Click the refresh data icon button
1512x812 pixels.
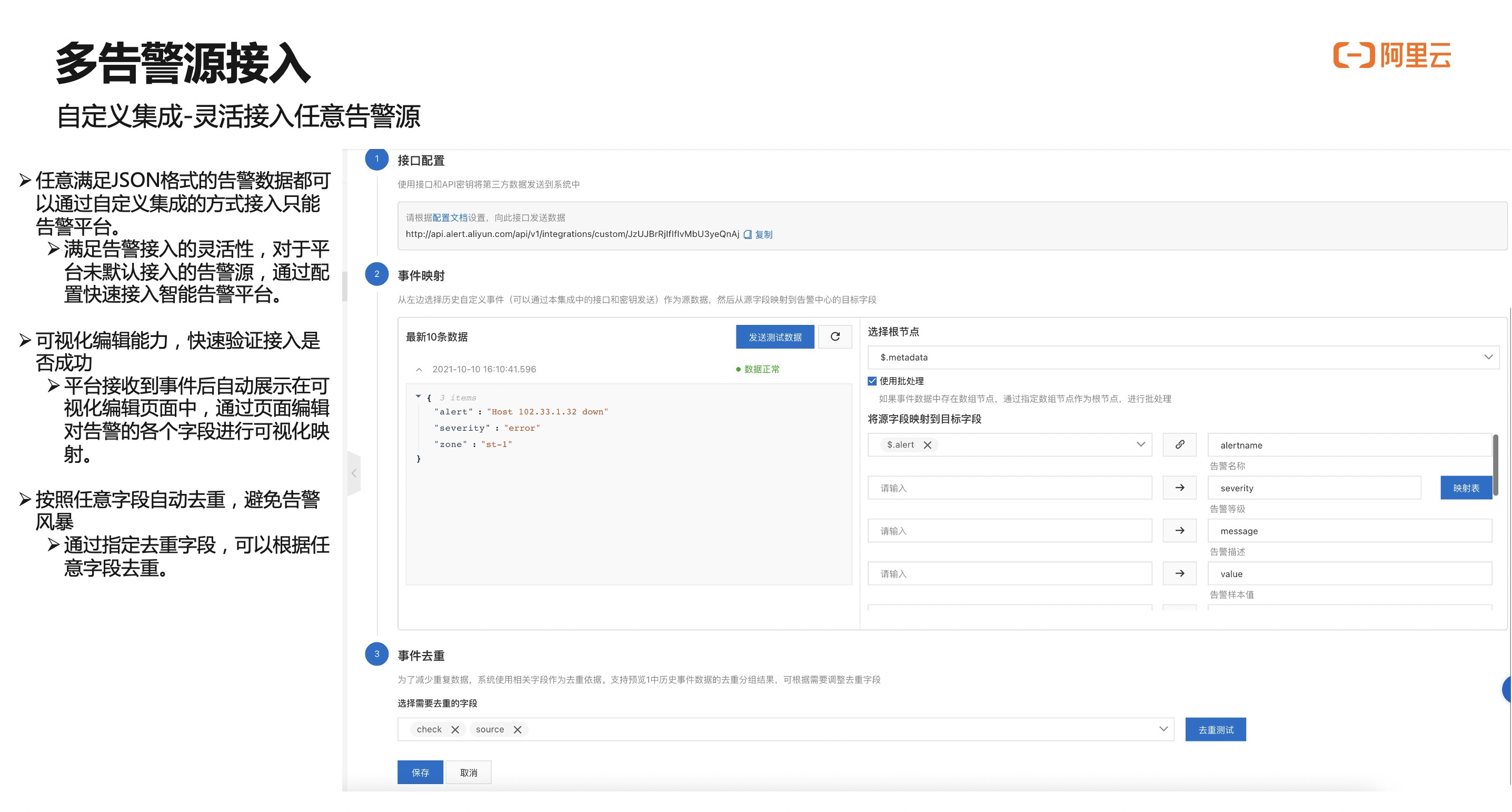point(834,336)
